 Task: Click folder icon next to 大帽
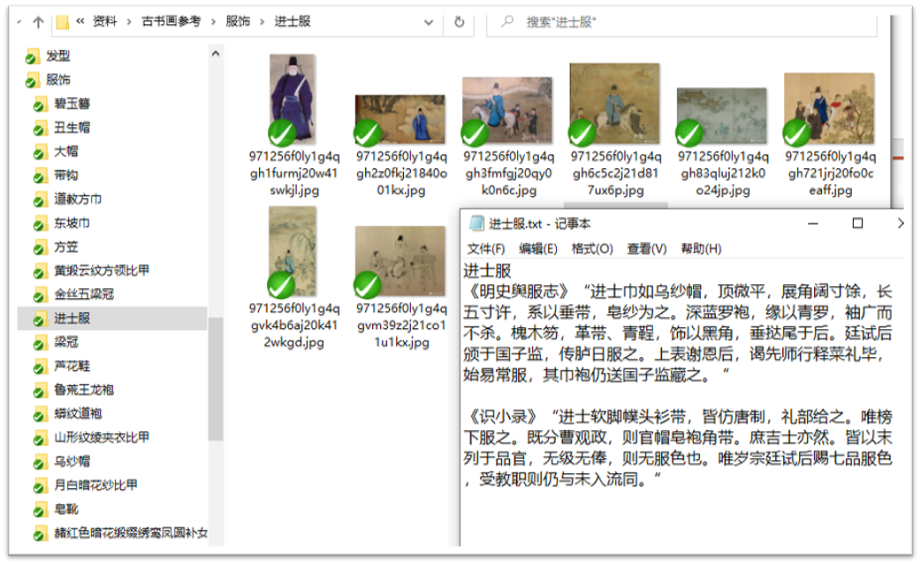pos(39,152)
